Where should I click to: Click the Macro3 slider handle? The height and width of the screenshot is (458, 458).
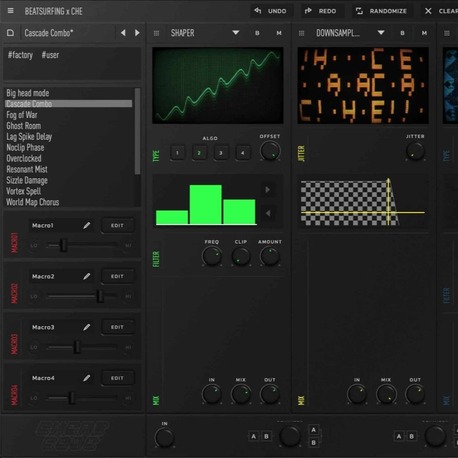(77, 347)
